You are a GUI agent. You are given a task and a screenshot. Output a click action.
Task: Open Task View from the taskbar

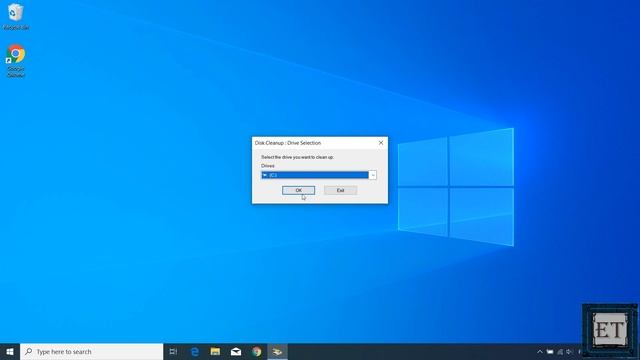click(x=173, y=351)
